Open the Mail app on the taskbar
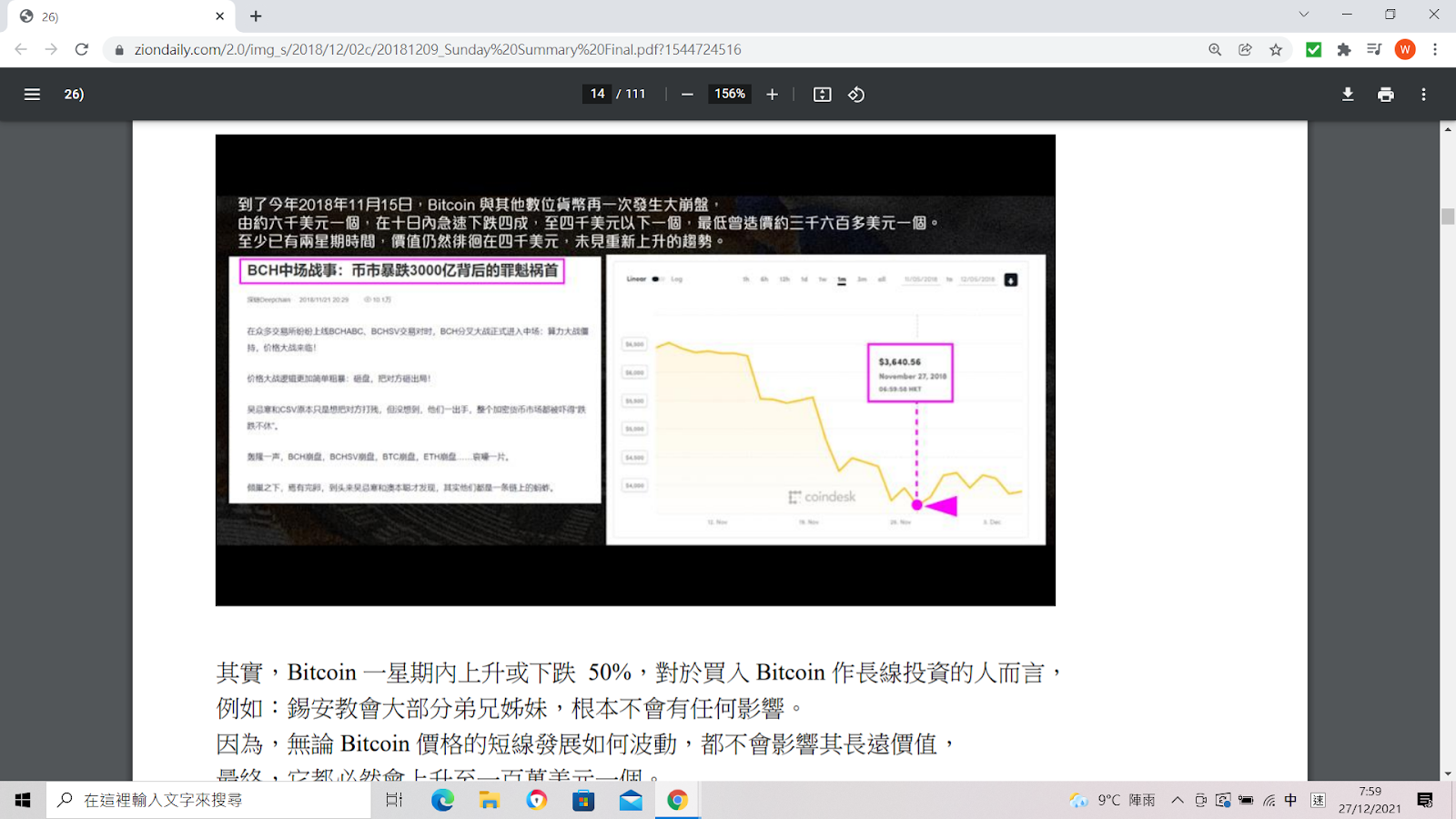This screenshot has height=819, width=1456. pyautogui.click(x=631, y=800)
